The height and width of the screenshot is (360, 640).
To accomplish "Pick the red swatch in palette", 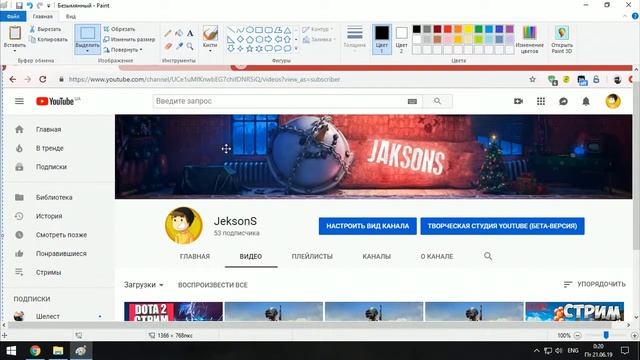I will [448, 29].
